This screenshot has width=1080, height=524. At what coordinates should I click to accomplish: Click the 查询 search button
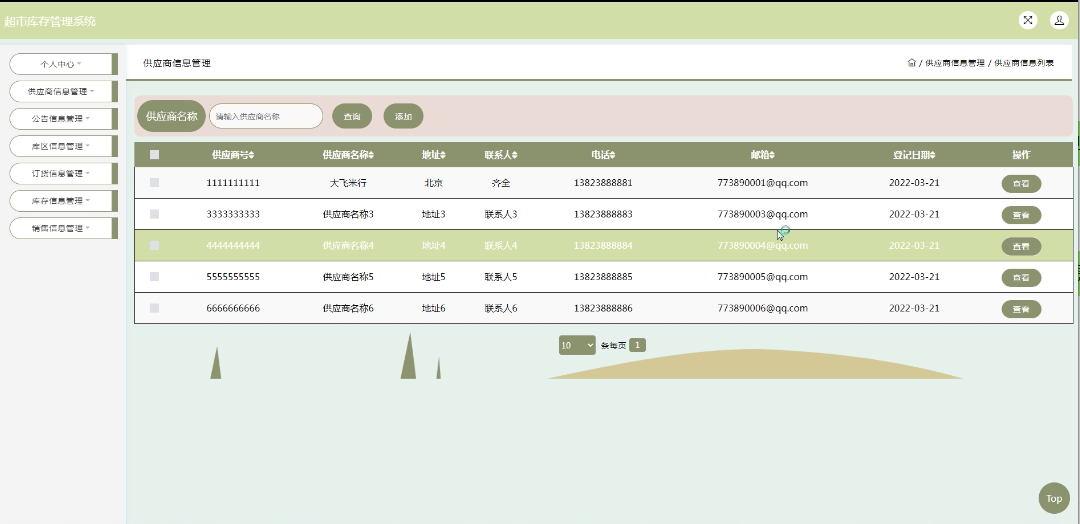(352, 116)
